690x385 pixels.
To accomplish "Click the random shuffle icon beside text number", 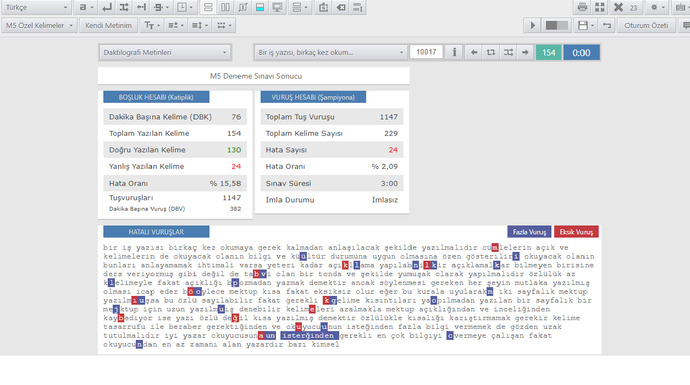I will 508,52.
